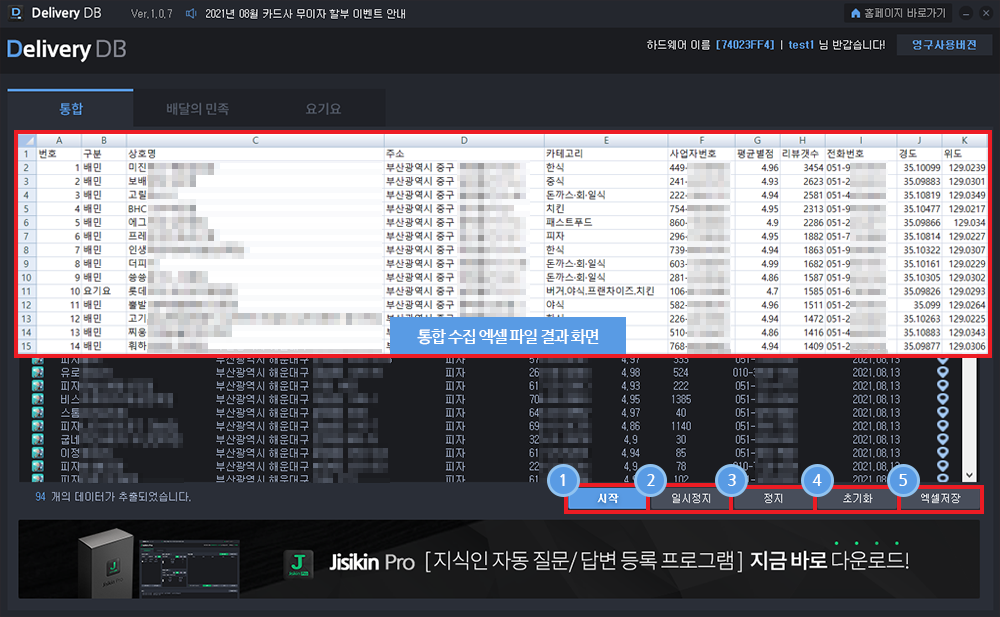
Task: Click the speaker notice icon
Action: coord(191,13)
